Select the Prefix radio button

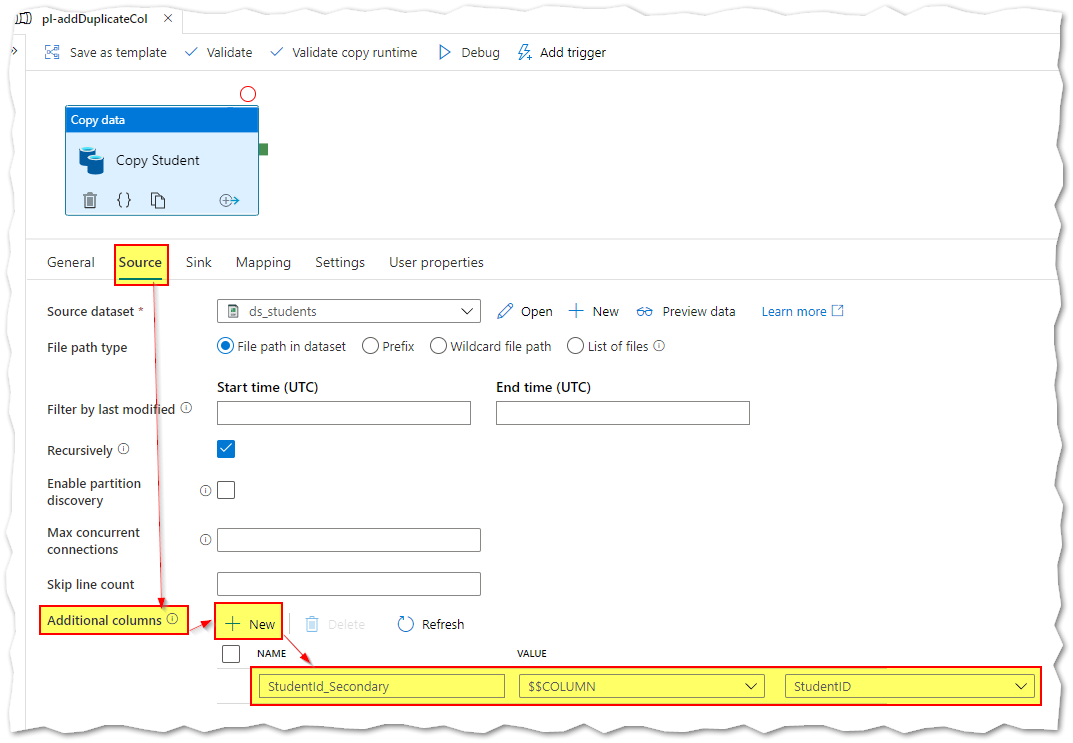coord(370,346)
